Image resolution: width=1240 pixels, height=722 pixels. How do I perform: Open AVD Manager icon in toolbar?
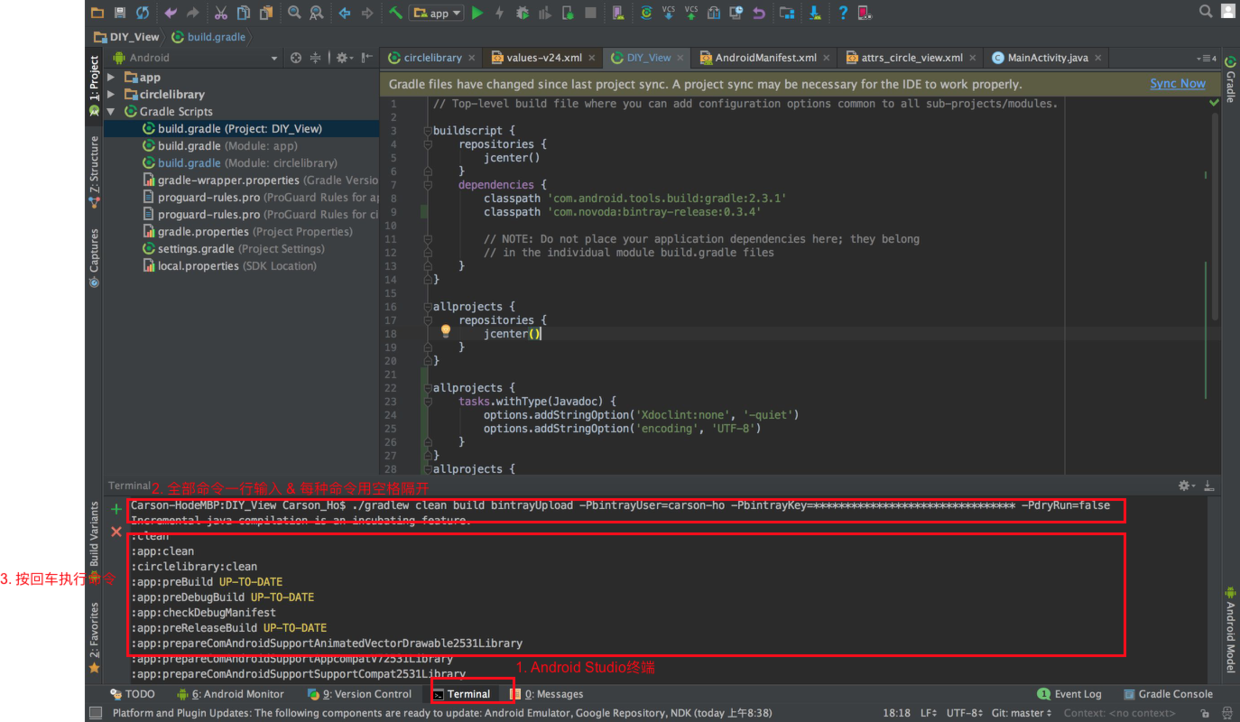click(x=618, y=13)
